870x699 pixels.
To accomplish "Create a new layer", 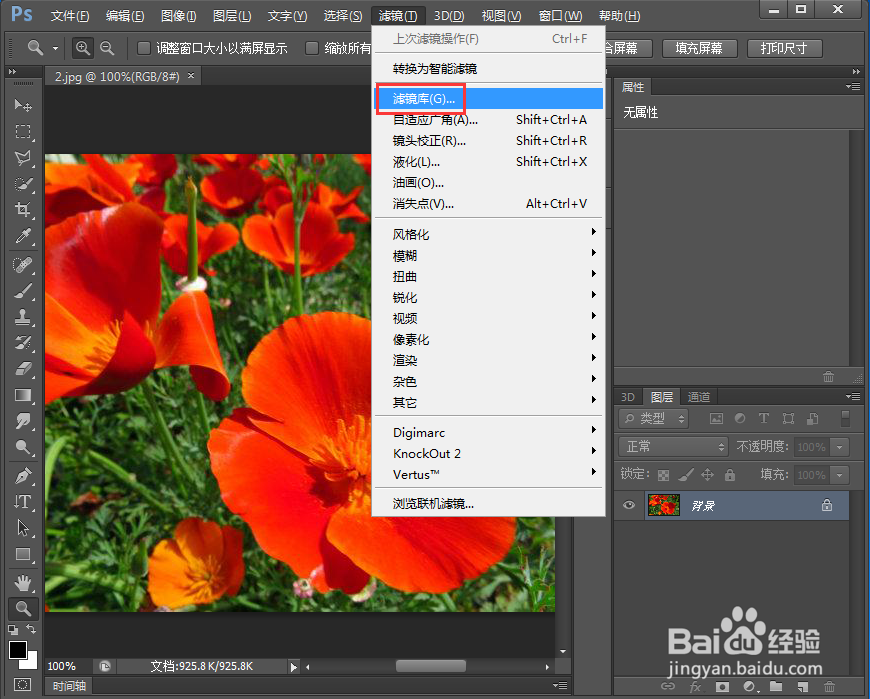I will point(802,687).
